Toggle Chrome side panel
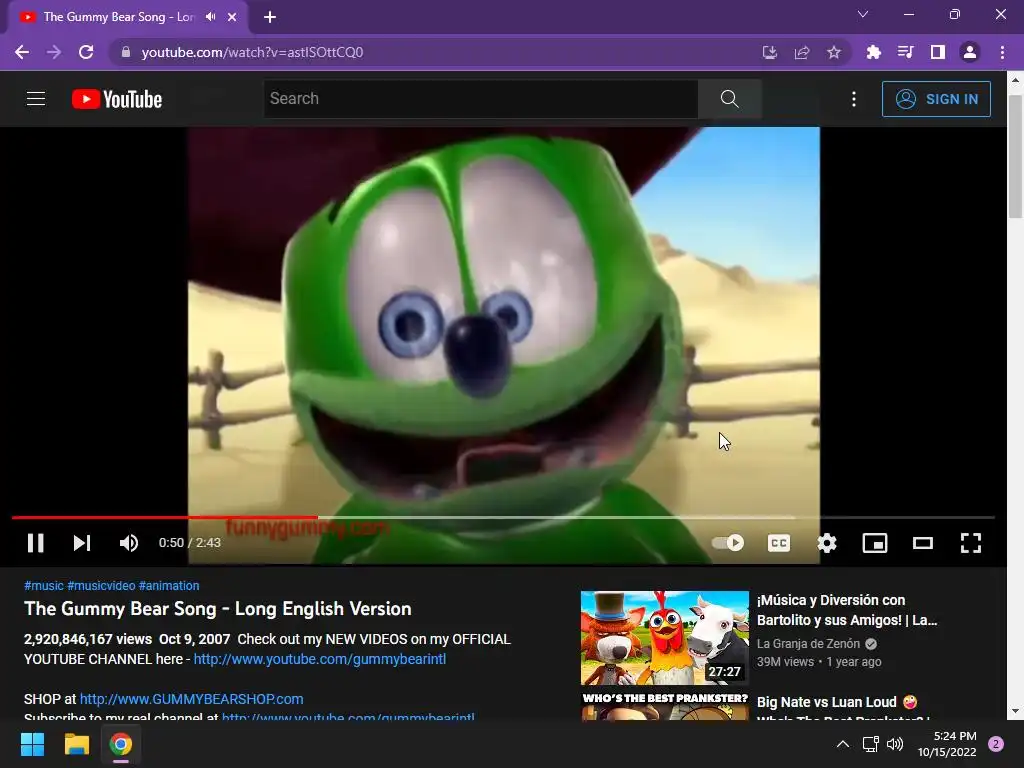 click(x=938, y=52)
